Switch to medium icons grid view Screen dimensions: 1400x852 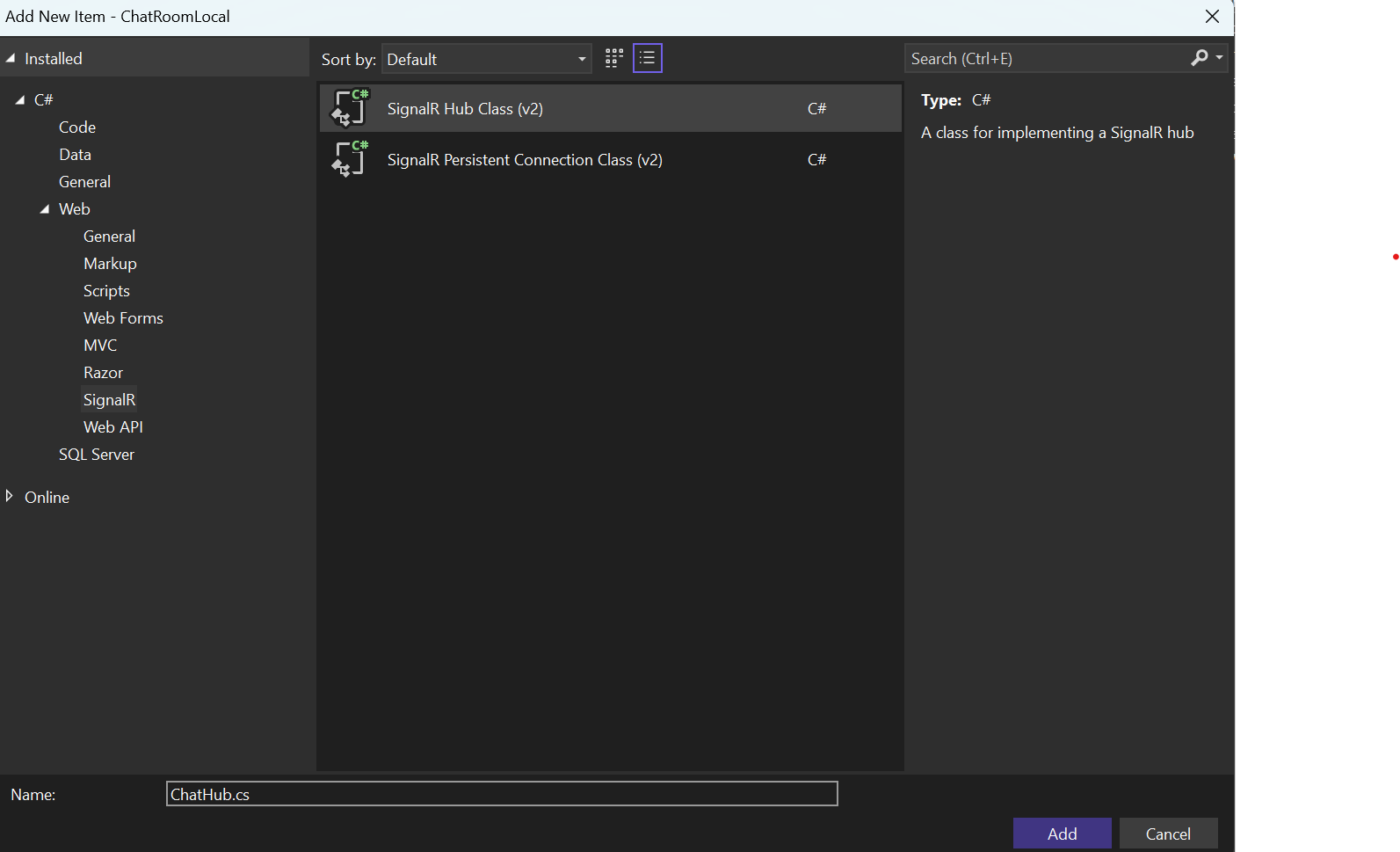tap(614, 58)
